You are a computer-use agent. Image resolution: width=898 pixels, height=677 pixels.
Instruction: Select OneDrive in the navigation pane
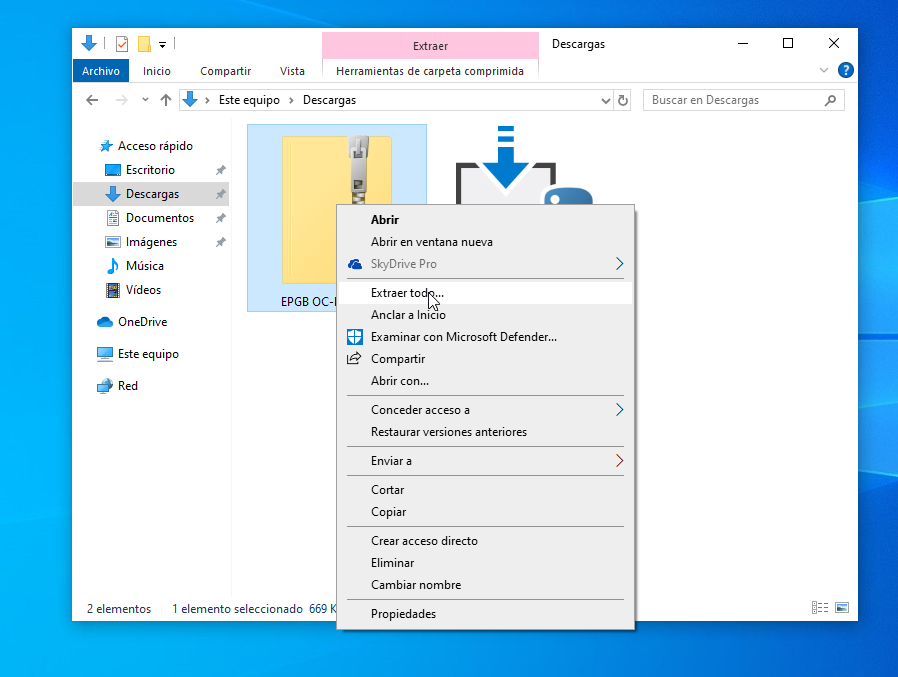pyautogui.click(x=141, y=322)
